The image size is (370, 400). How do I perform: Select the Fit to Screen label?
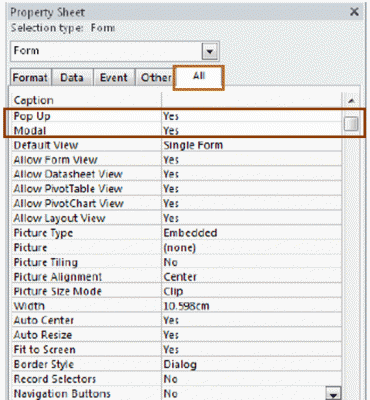pos(44,350)
